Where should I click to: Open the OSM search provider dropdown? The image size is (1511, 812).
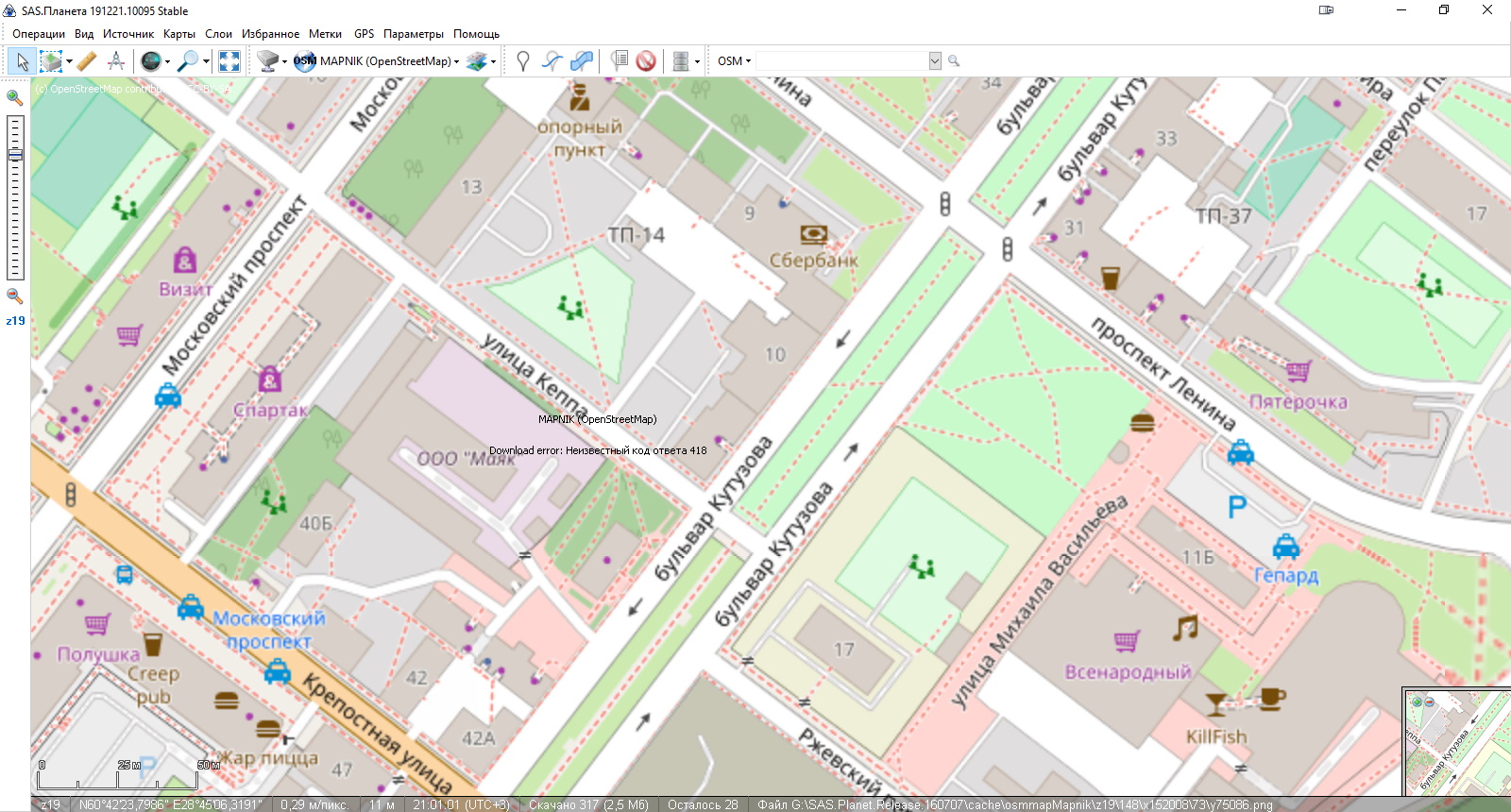pyautogui.click(x=734, y=61)
